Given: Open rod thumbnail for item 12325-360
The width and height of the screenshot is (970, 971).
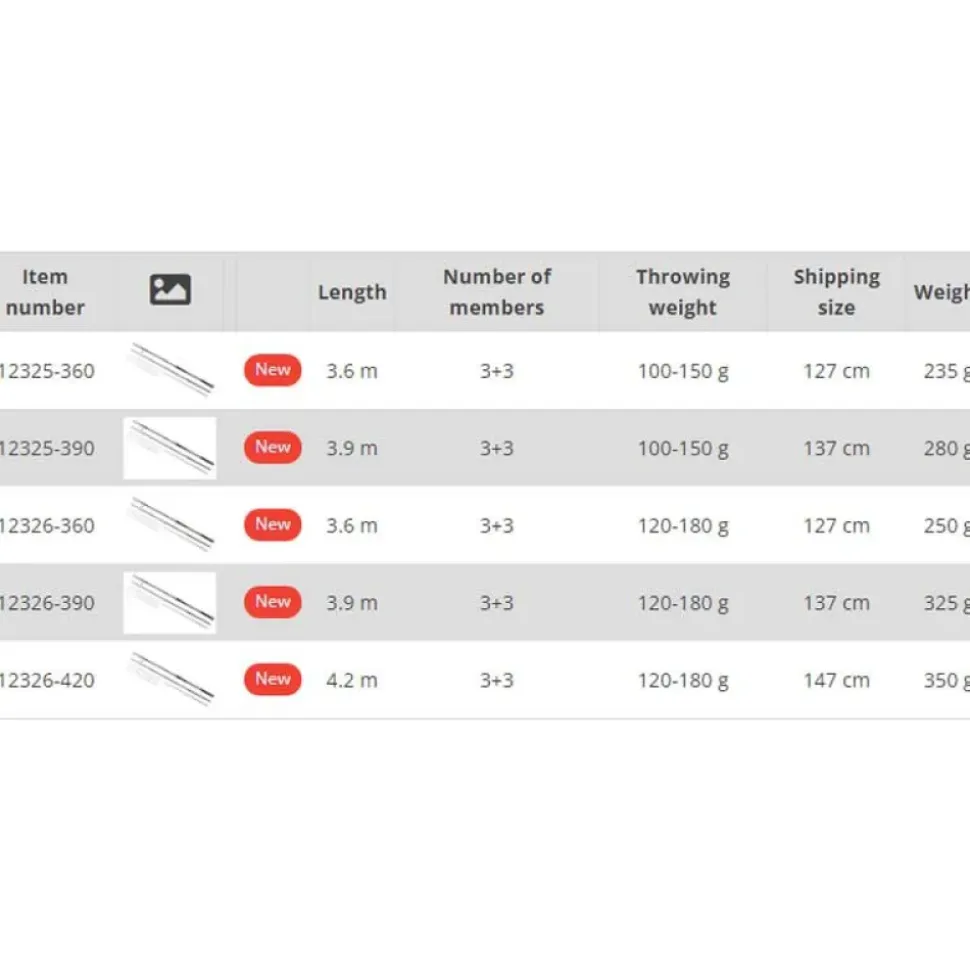Looking at the screenshot, I should coord(170,370).
